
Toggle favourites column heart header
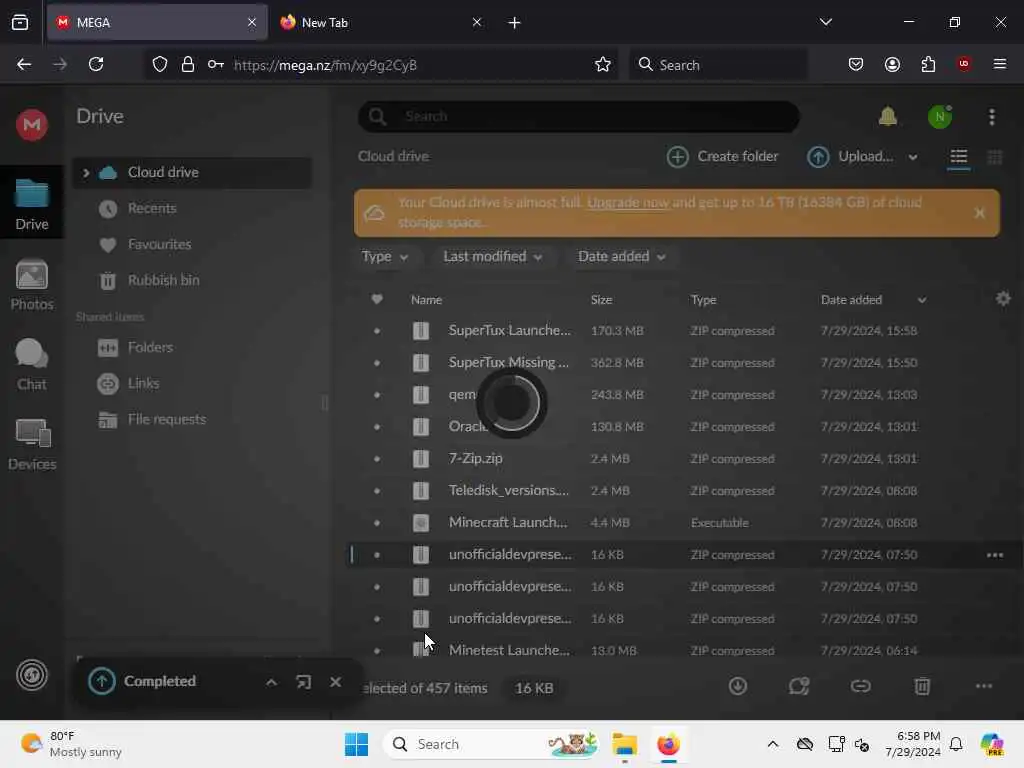[x=377, y=299]
